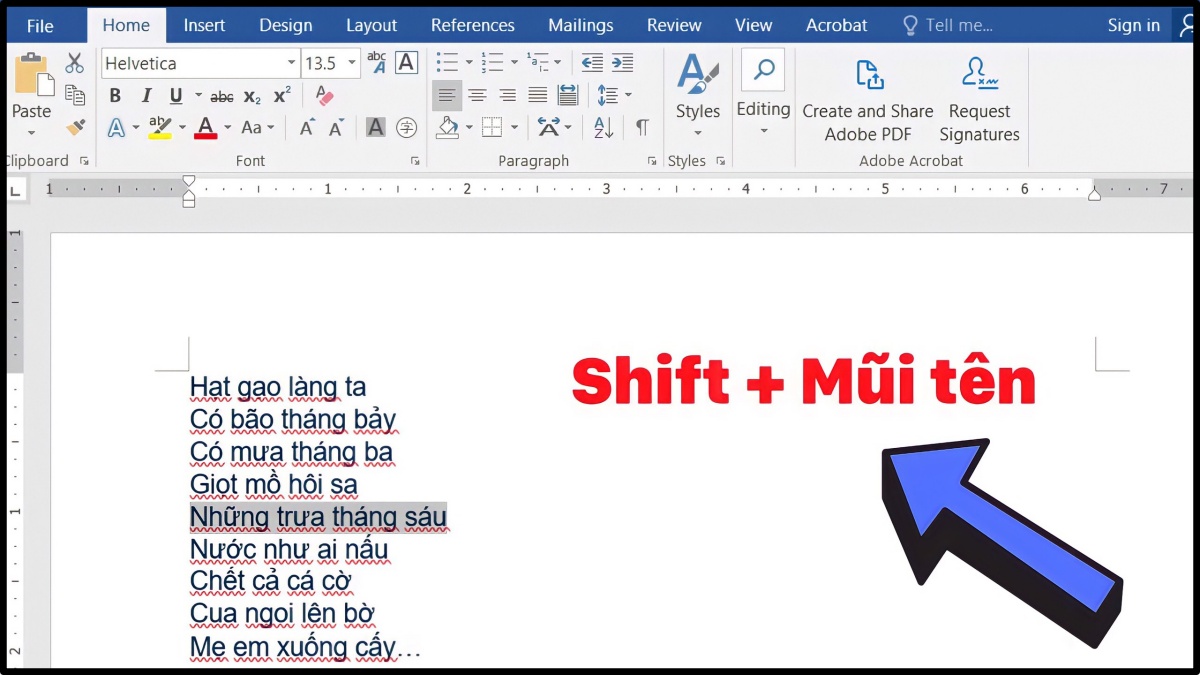1200x675 pixels.
Task: Open the Sort icon in Paragraph group
Action: (602, 127)
